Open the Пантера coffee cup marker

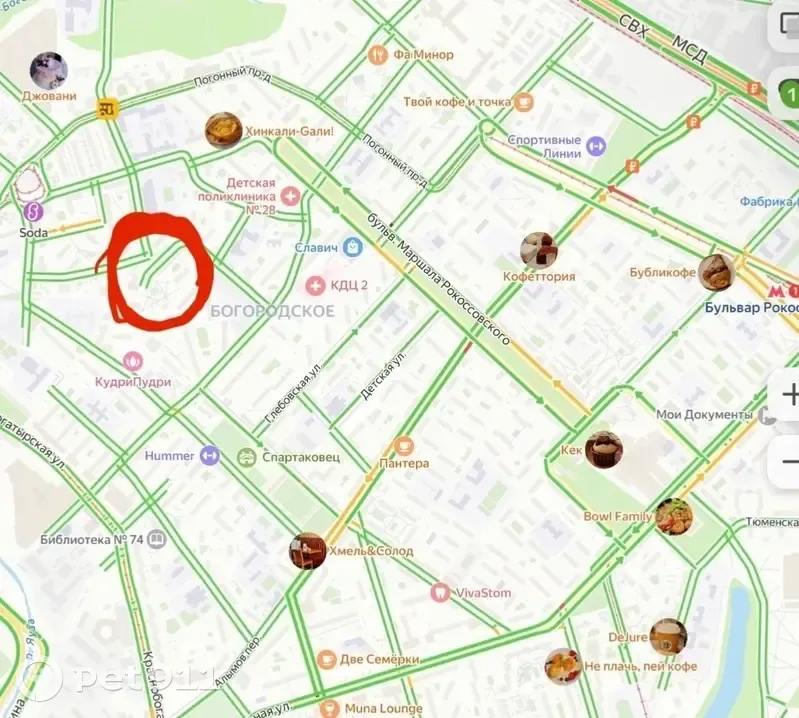pyautogui.click(x=404, y=447)
